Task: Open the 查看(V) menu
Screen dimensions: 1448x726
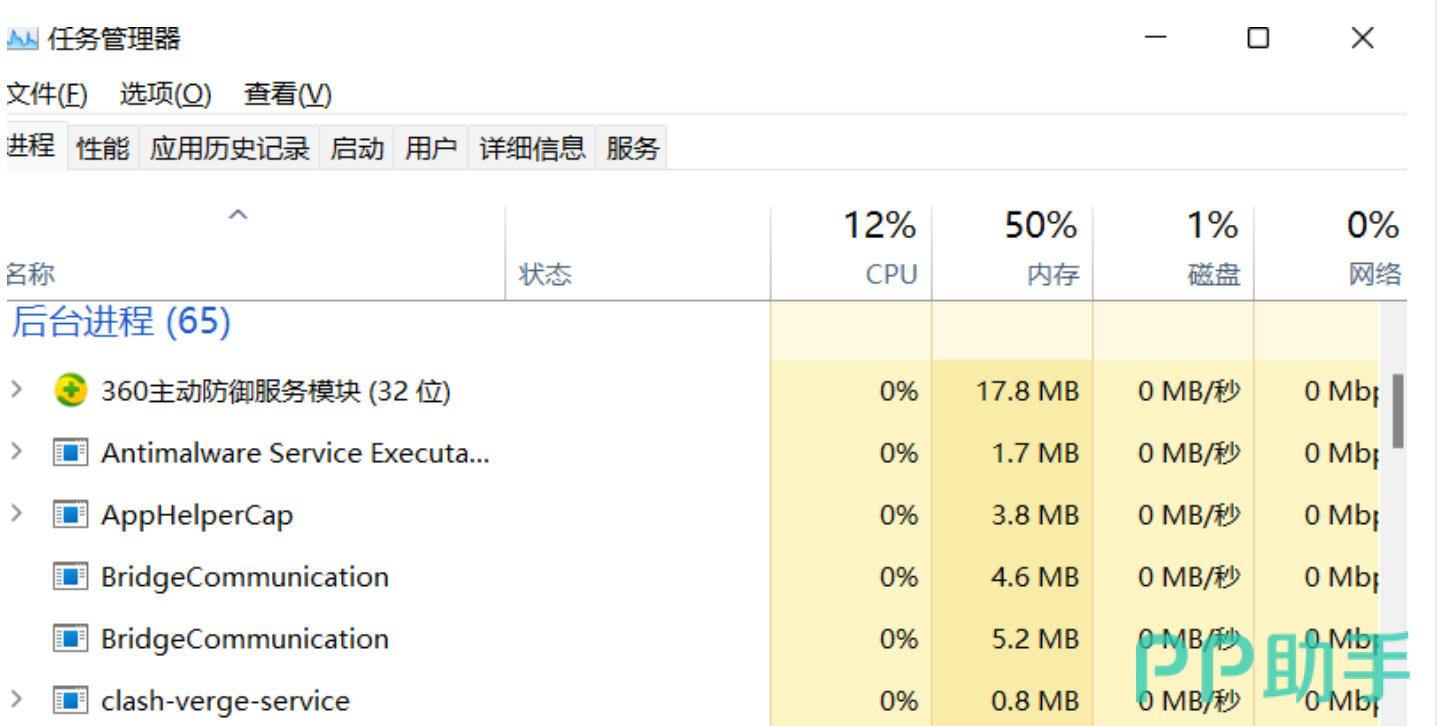Action: click(x=288, y=95)
